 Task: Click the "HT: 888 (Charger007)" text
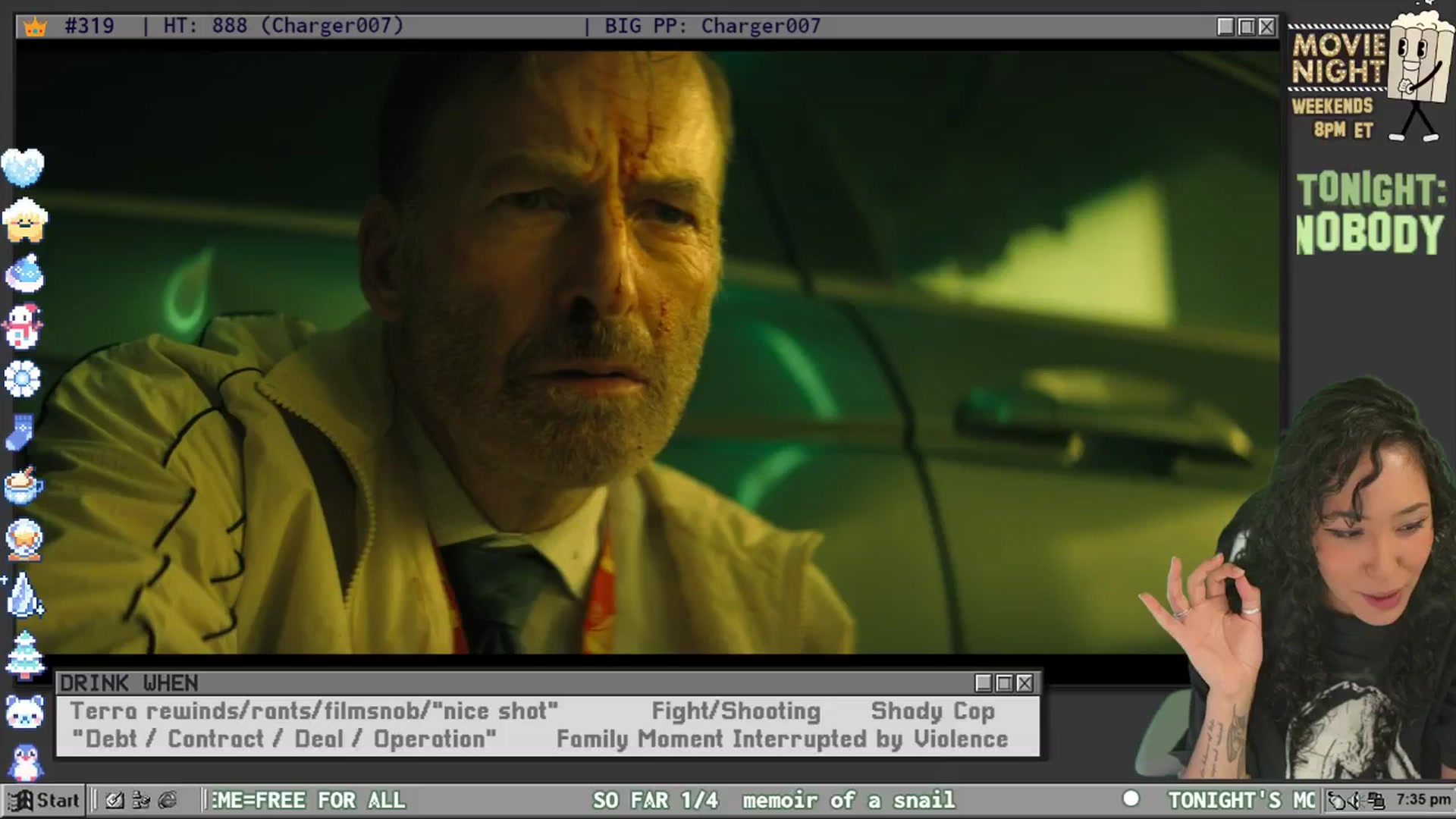pos(284,26)
